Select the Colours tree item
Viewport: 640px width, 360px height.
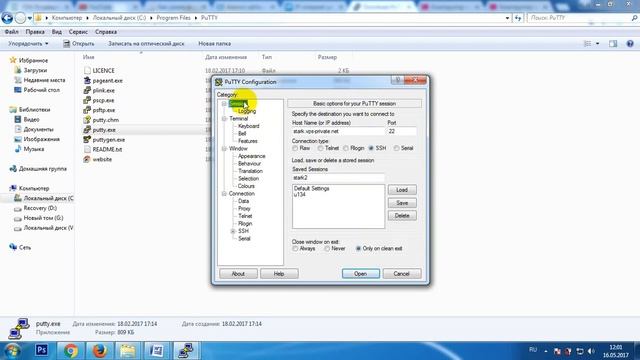(246, 186)
